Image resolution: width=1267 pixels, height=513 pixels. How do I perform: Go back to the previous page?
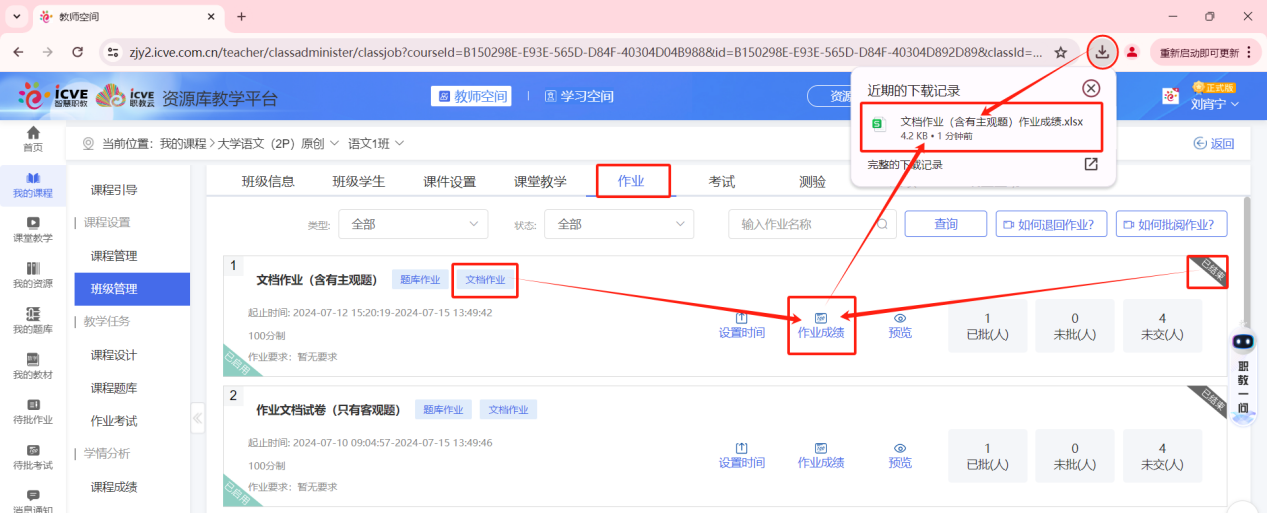(19, 52)
